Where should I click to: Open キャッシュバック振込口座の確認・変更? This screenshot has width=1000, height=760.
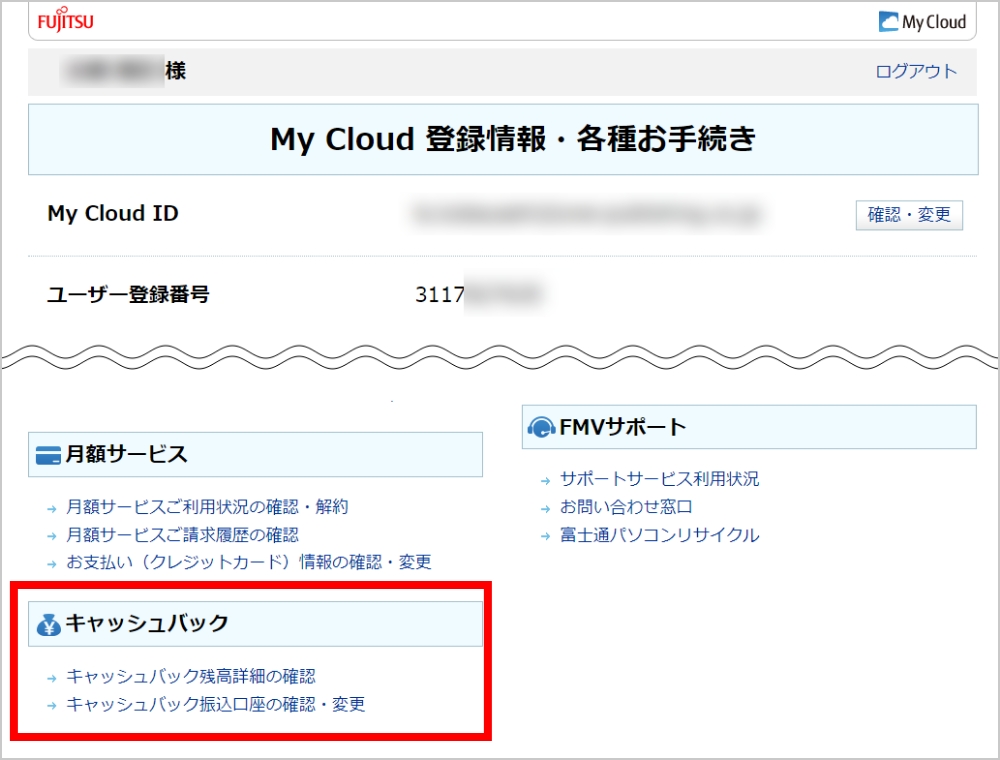click(215, 704)
